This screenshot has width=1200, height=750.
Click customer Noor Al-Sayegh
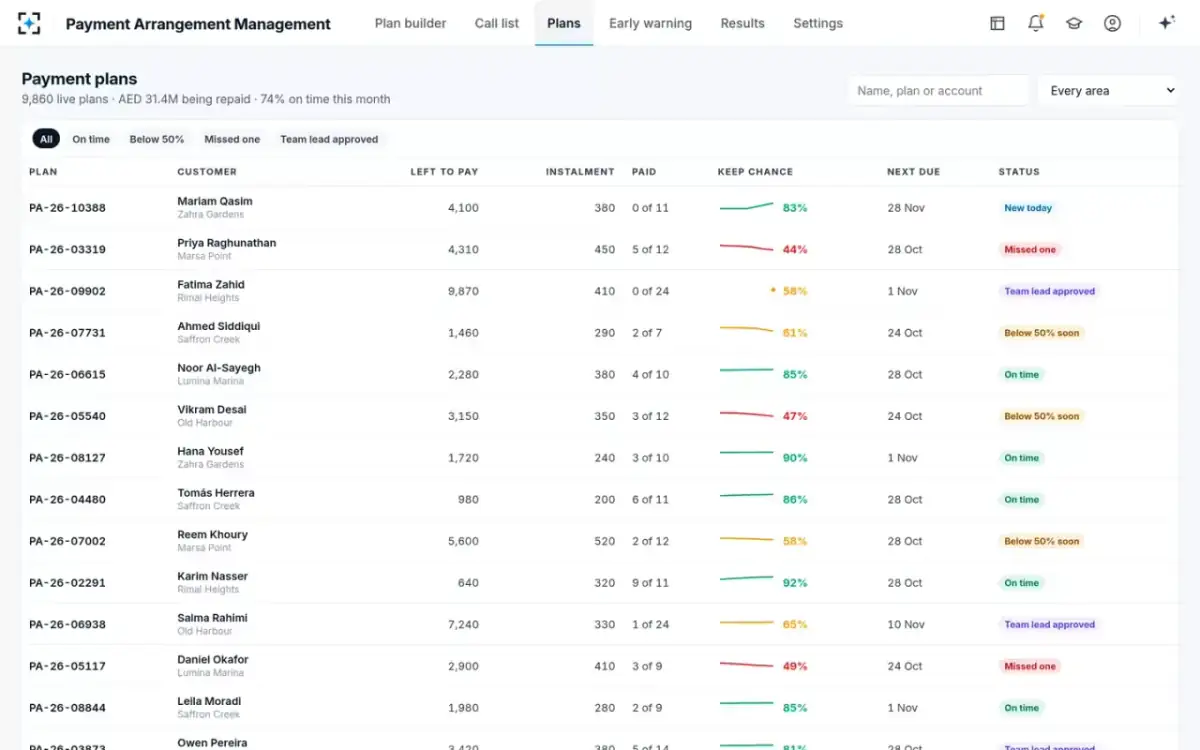[x=219, y=368]
